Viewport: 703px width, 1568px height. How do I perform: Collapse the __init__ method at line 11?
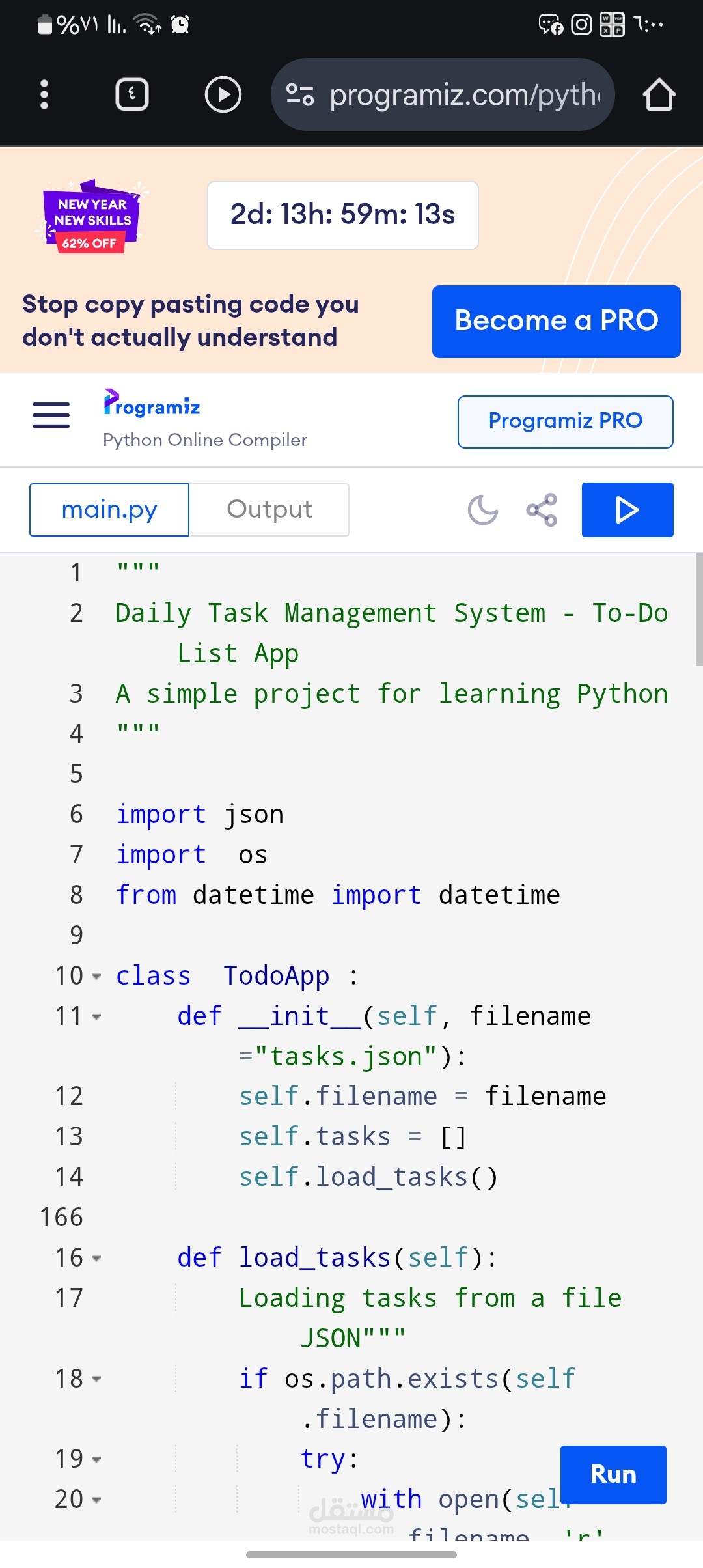tap(96, 1017)
